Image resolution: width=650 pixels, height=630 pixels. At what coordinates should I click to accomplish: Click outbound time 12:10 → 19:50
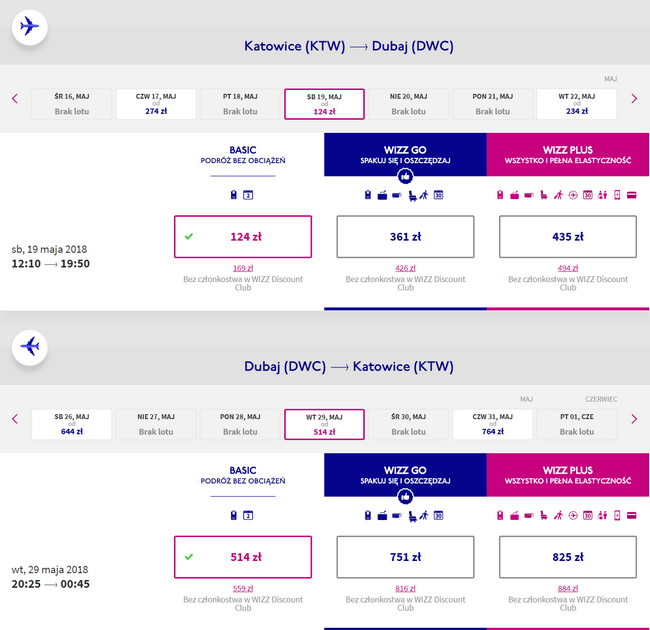51,264
